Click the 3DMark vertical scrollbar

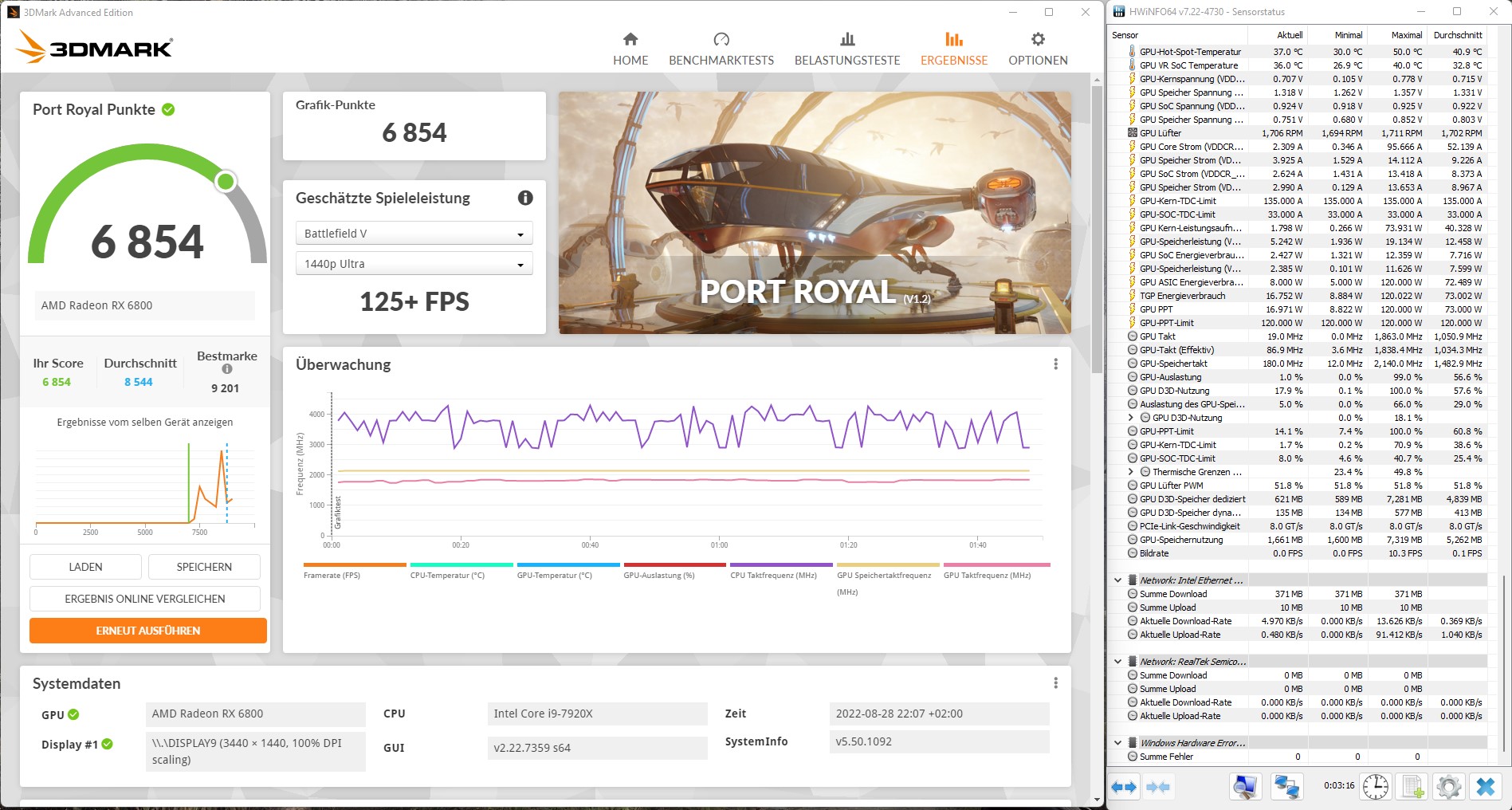point(1097,229)
